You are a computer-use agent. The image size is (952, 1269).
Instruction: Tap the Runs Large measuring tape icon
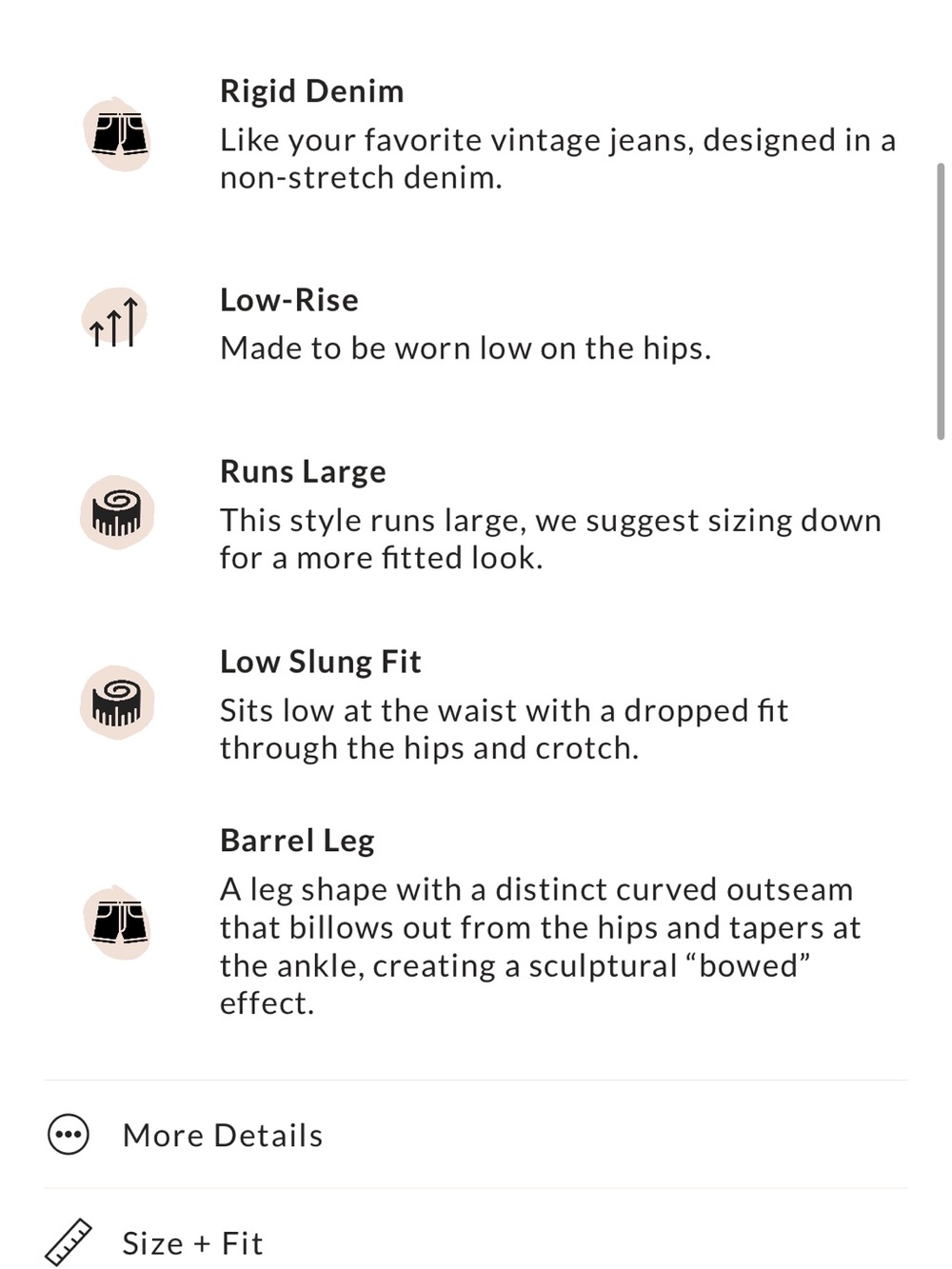[117, 512]
